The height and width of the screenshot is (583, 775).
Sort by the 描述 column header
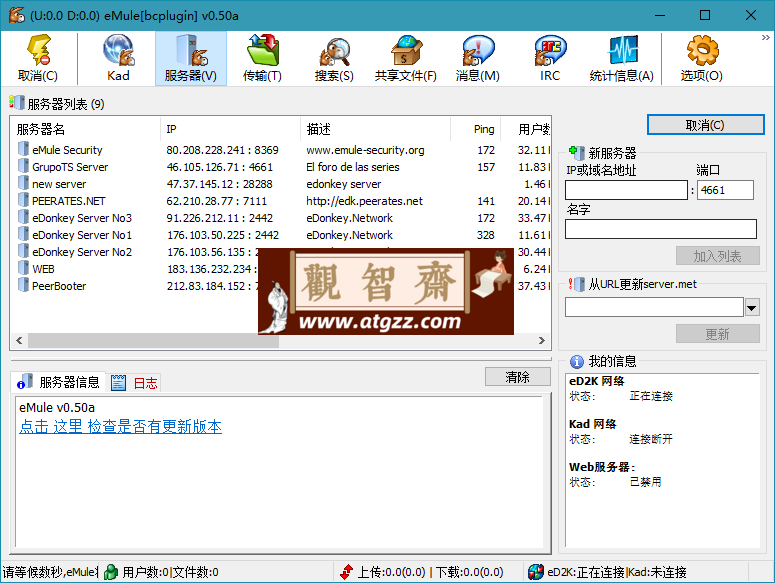375,129
